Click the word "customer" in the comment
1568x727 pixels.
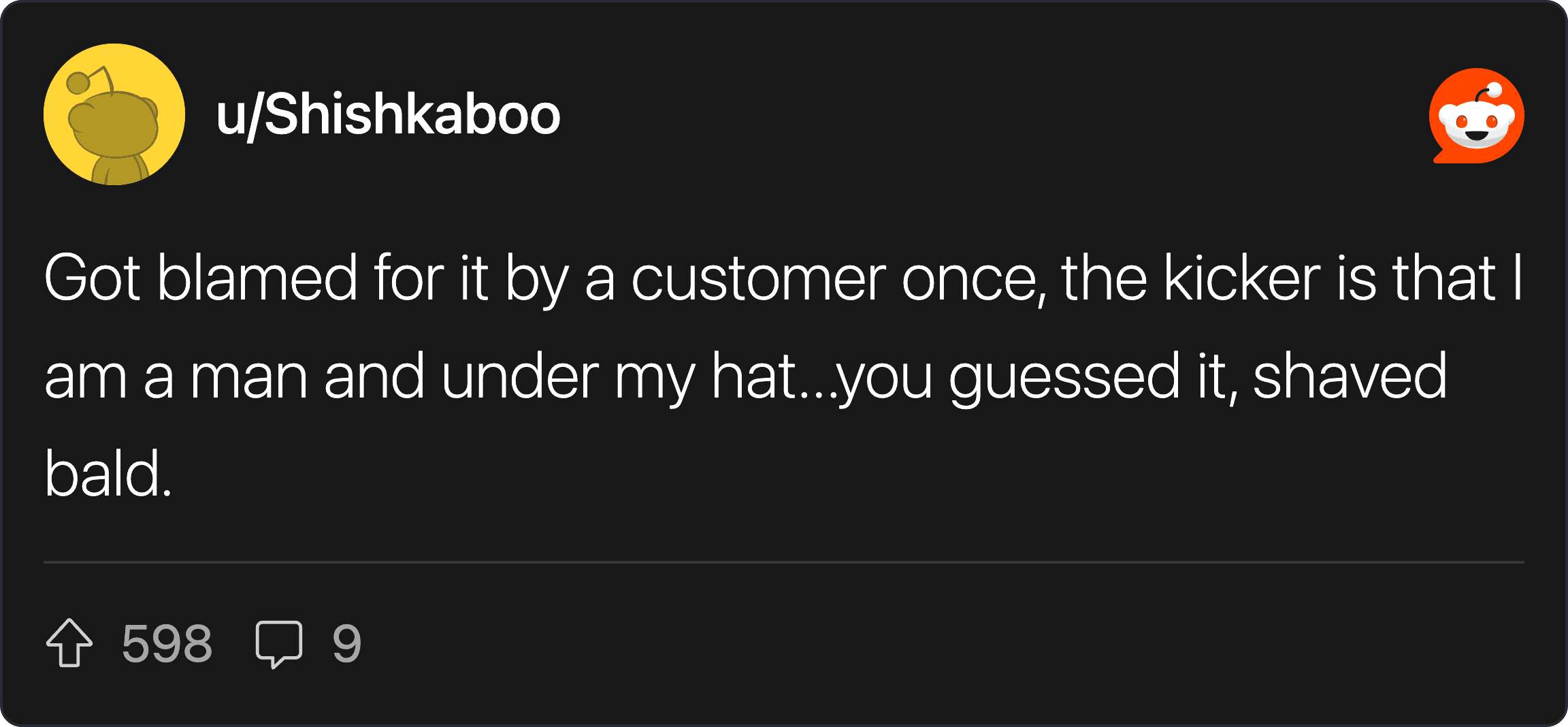click(758, 278)
